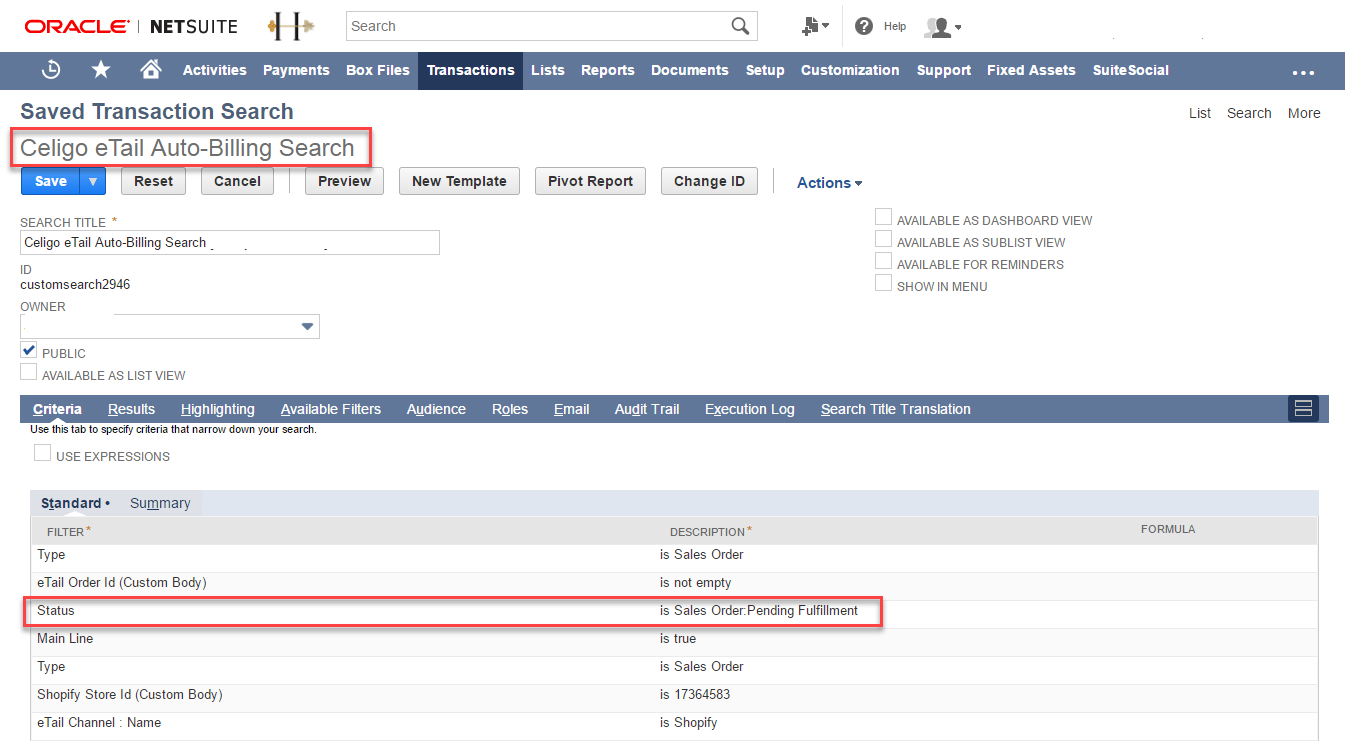Open the Execution Log tab
The height and width of the screenshot is (741, 1345).
pyautogui.click(x=750, y=409)
